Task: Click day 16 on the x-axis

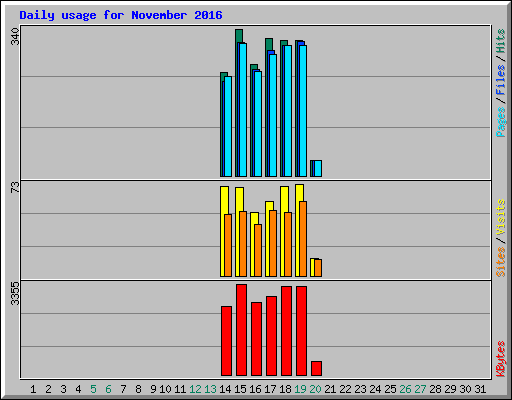Action: [255, 389]
